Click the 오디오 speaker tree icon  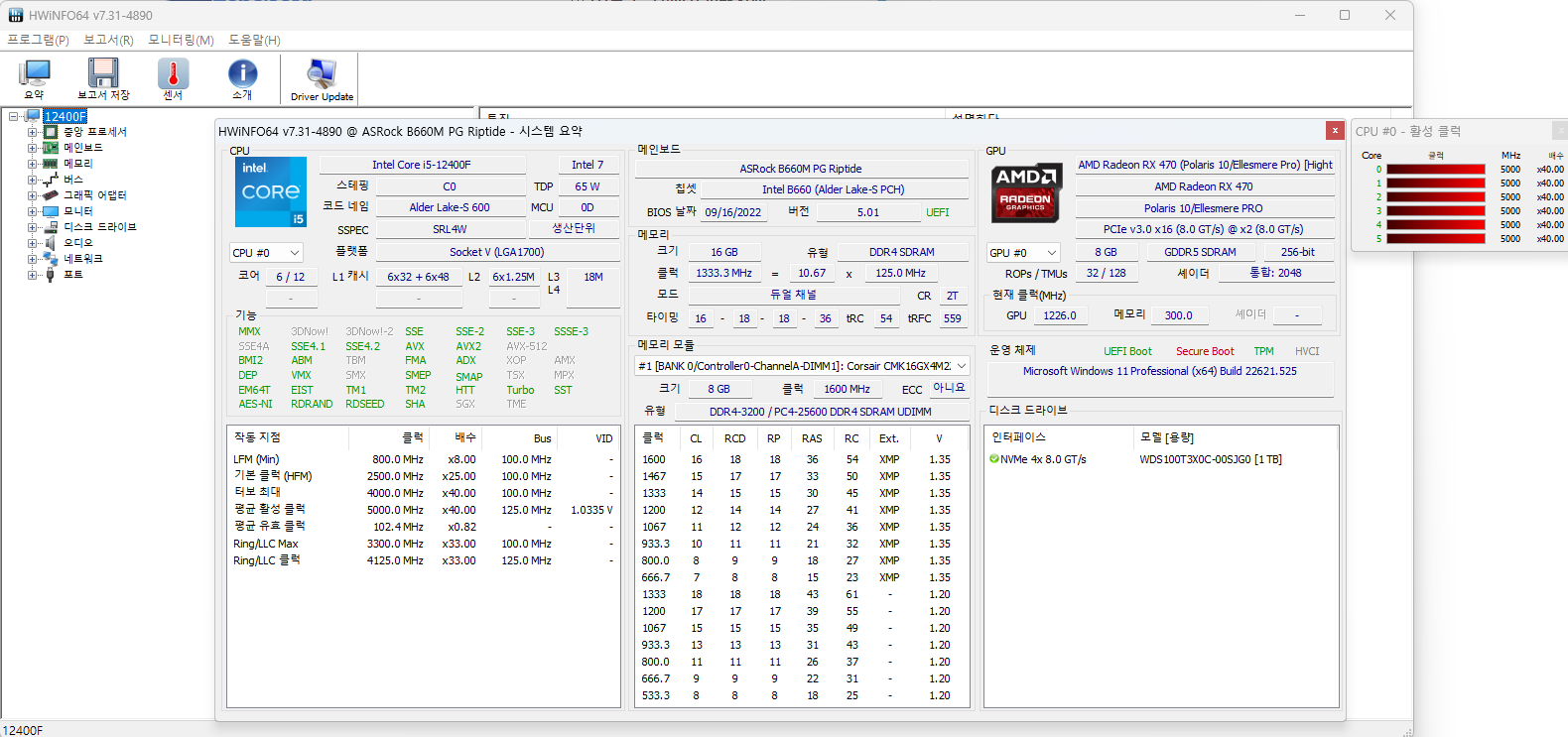point(51,243)
